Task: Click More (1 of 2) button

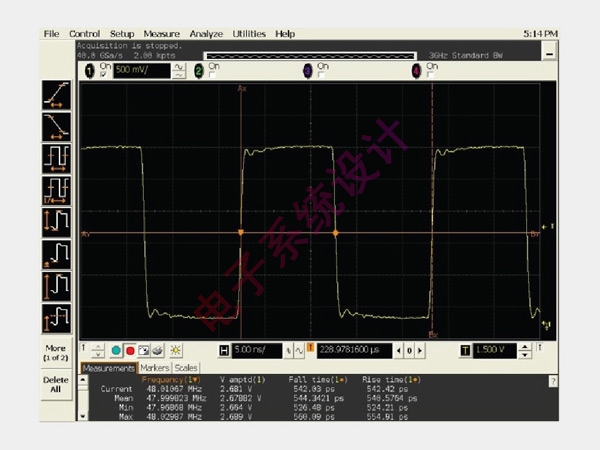Action: (56, 353)
